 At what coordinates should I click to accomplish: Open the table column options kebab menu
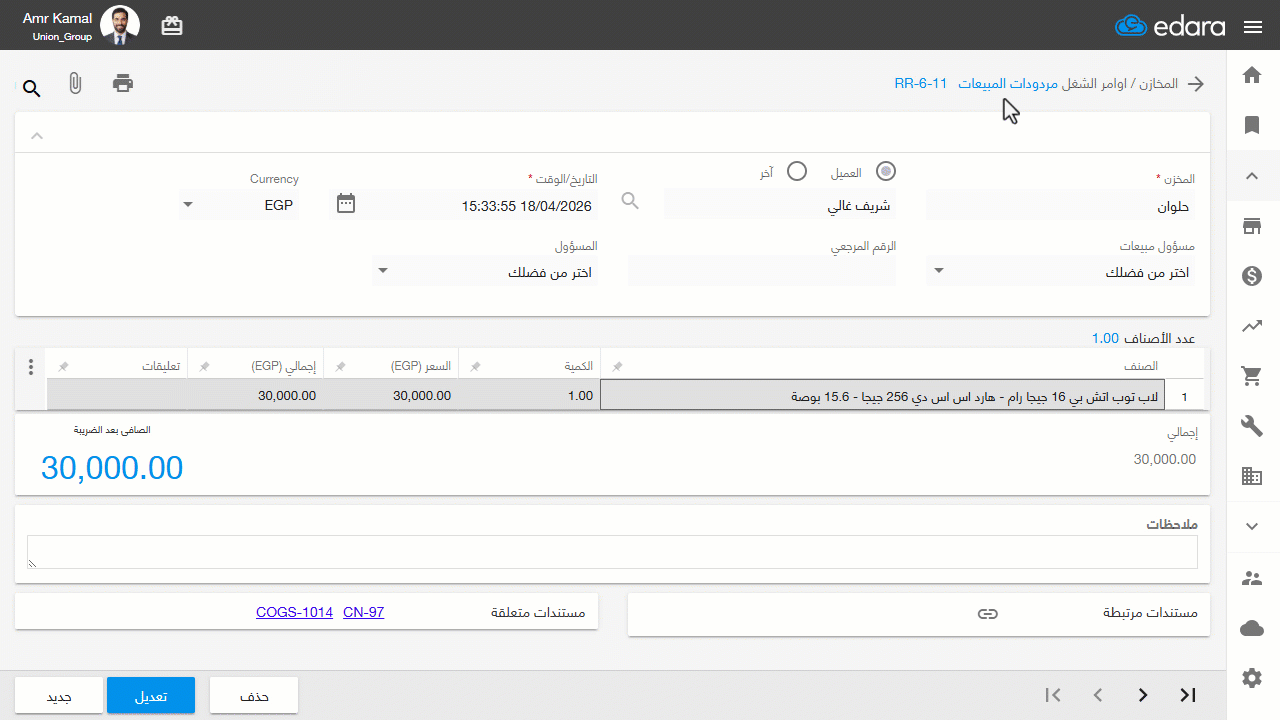pyautogui.click(x=31, y=367)
